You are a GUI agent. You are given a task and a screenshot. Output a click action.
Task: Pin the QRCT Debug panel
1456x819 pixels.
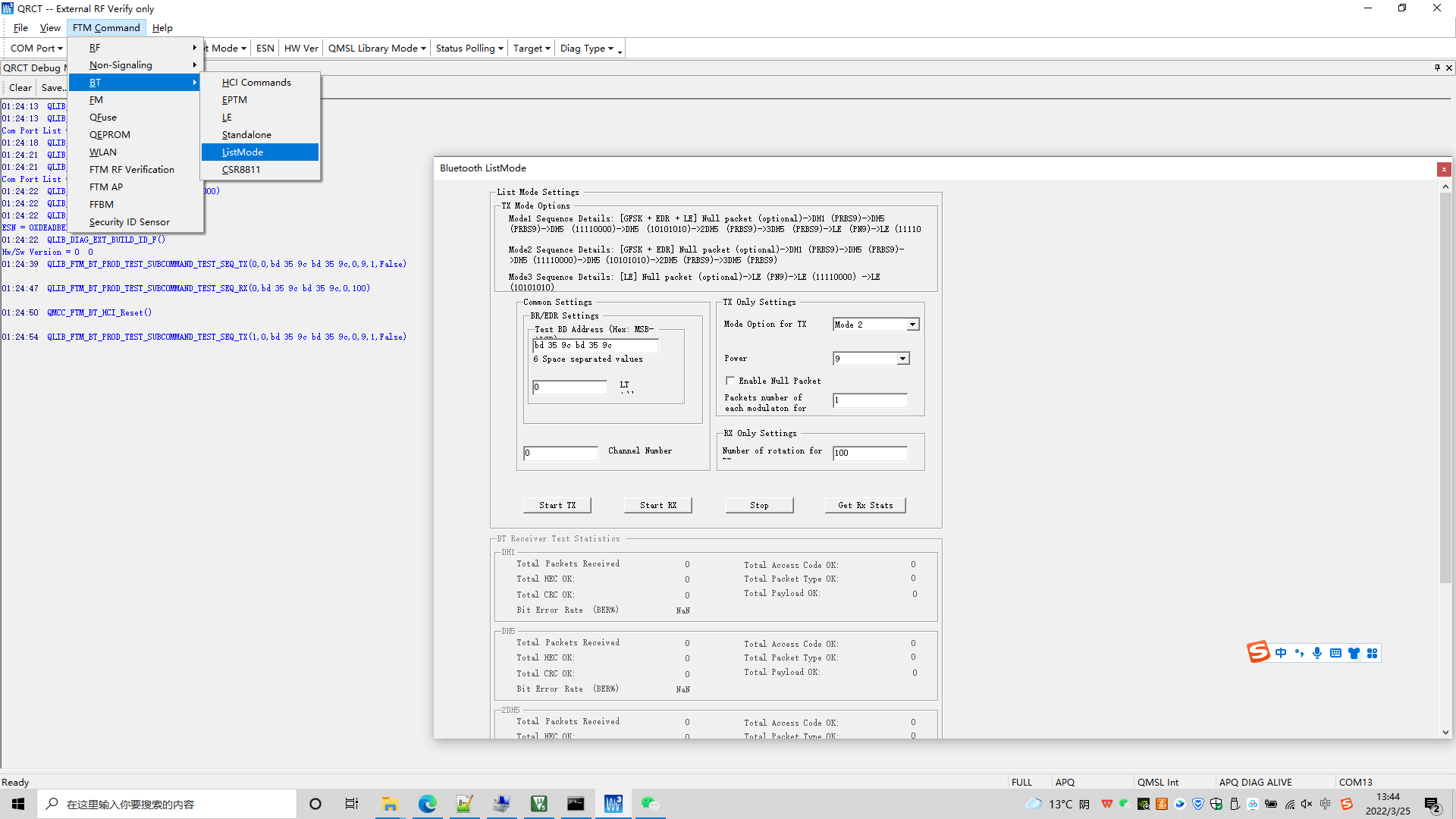[x=1437, y=67]
